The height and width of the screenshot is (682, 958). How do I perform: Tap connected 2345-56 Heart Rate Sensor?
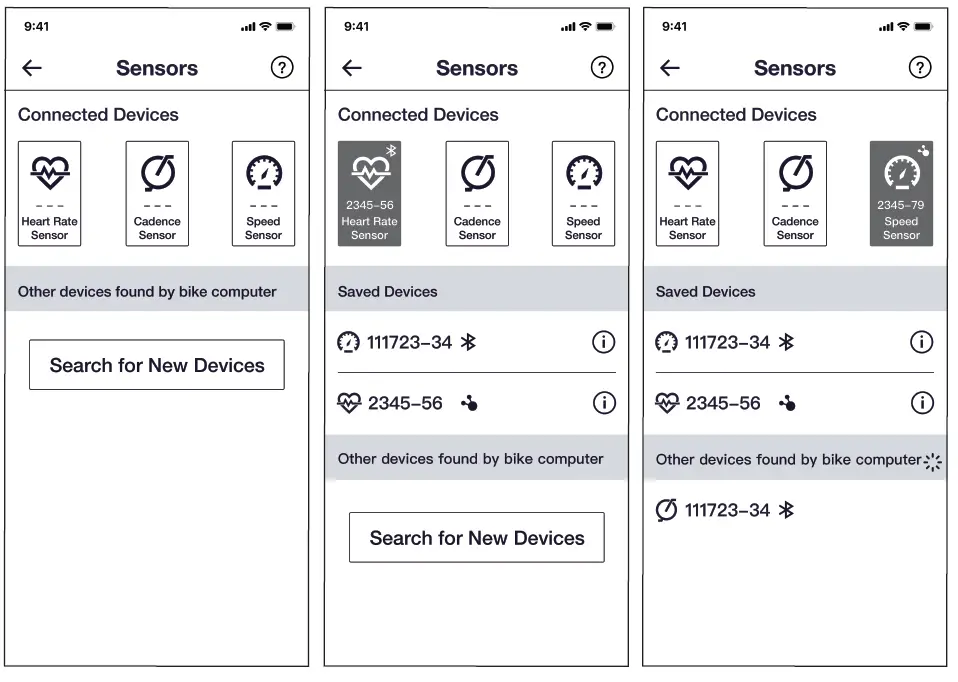[369, 194]
